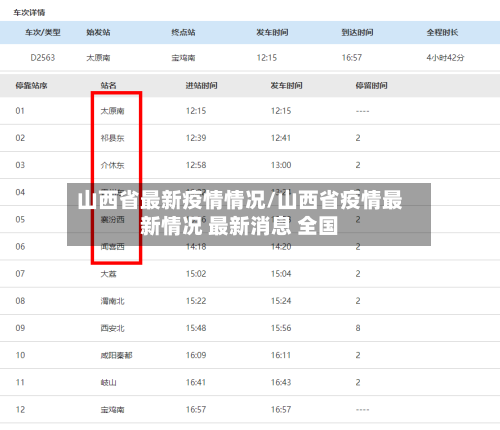Viewport: 500px width, 430px height.
Task: Click the 停留时间 column header
Action: (x=372, y=86)
